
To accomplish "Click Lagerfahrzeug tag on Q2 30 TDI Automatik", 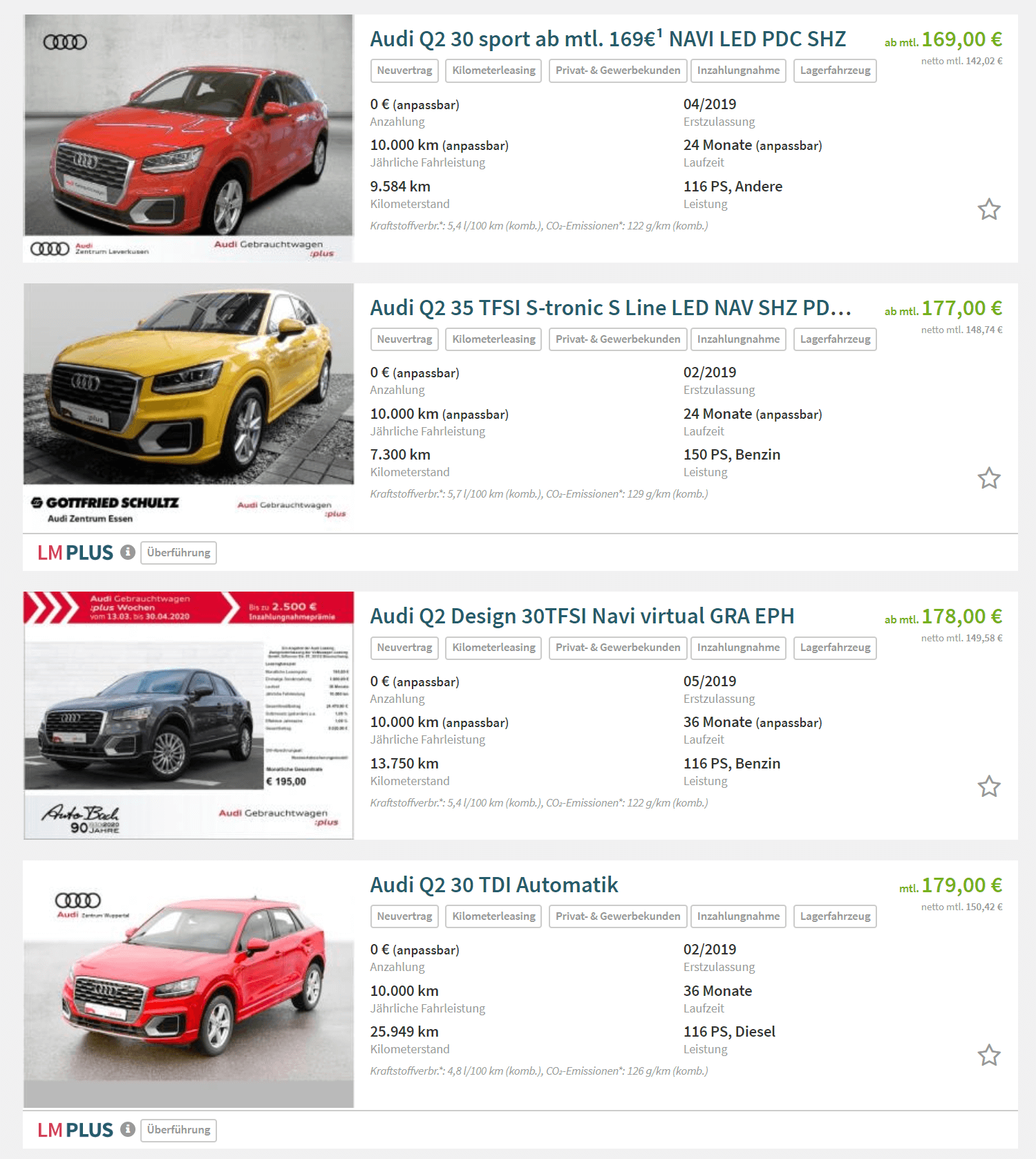I will [x=835, y=916].
